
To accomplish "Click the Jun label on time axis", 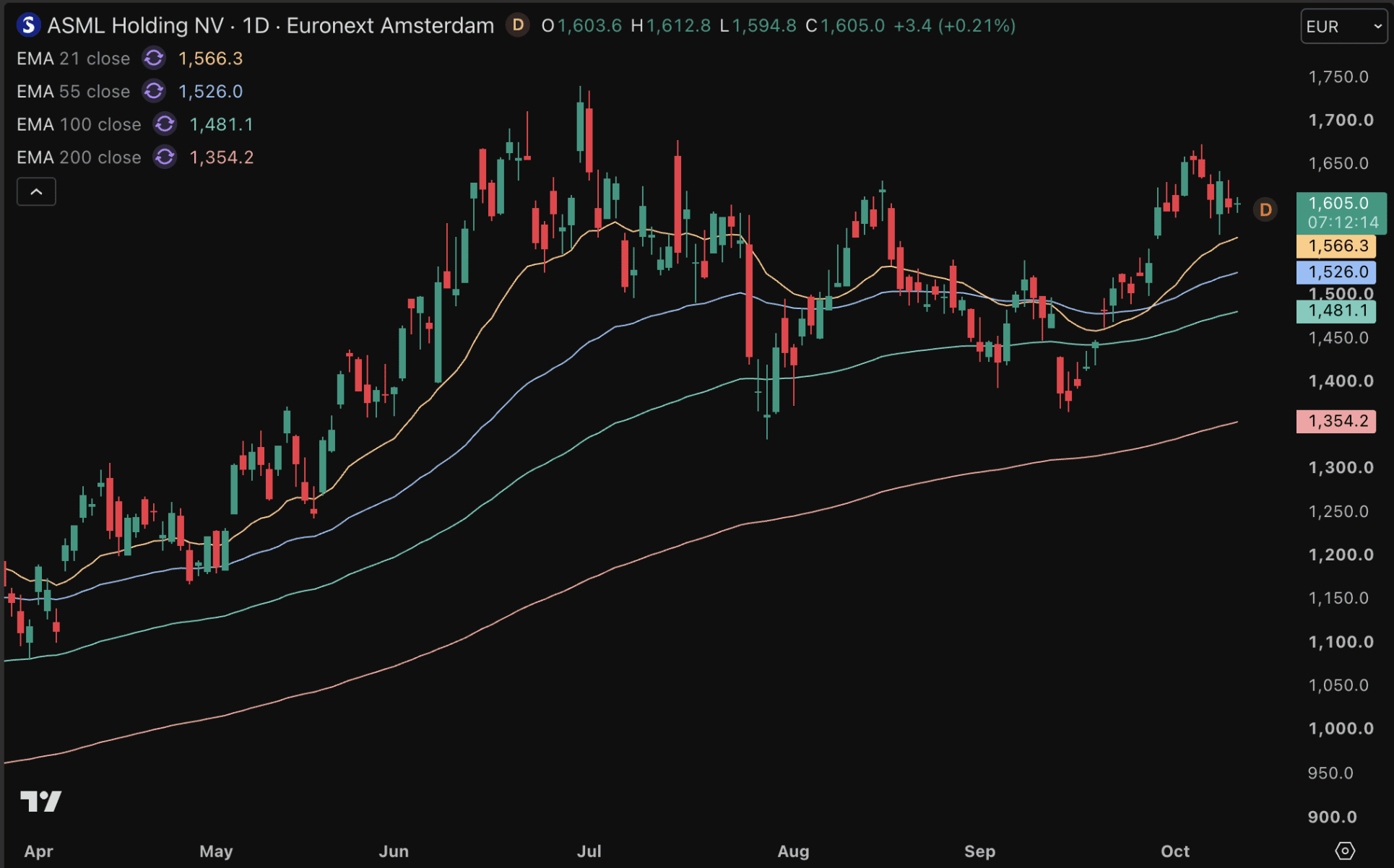I will [394, 851].
